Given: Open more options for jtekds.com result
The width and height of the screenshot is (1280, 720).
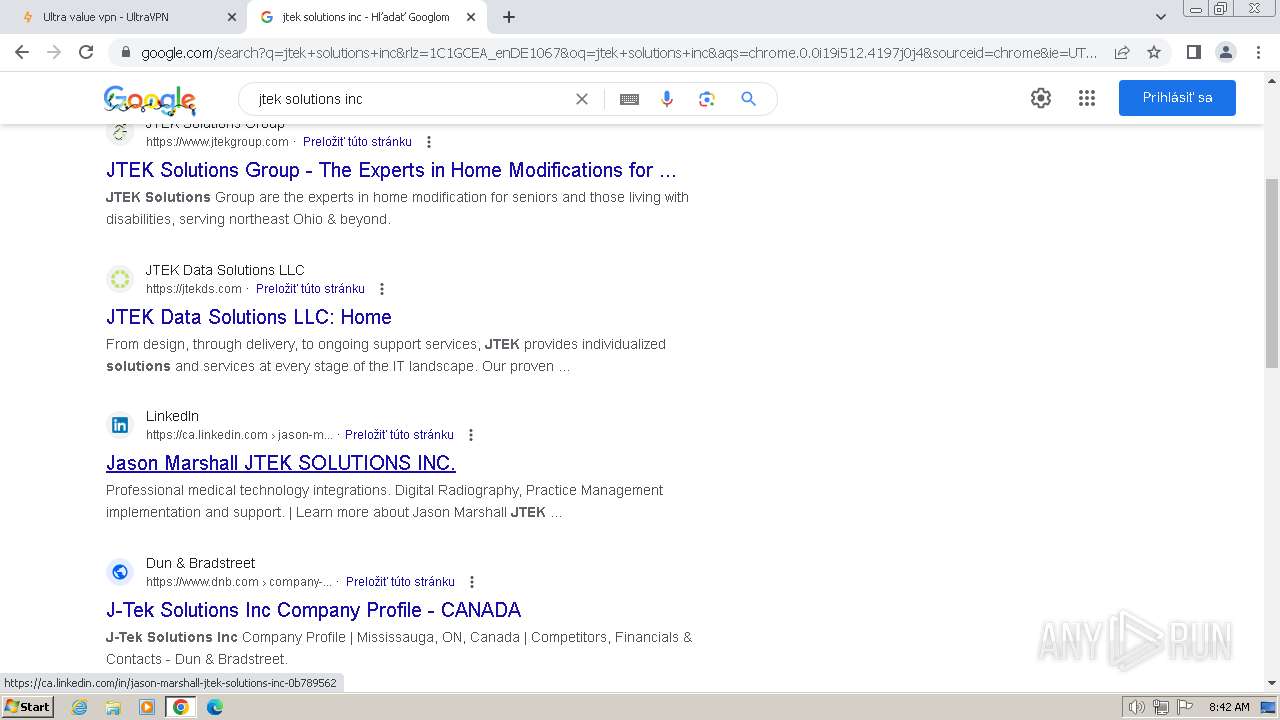Looking at the screenshot, I should coord(381,289).
